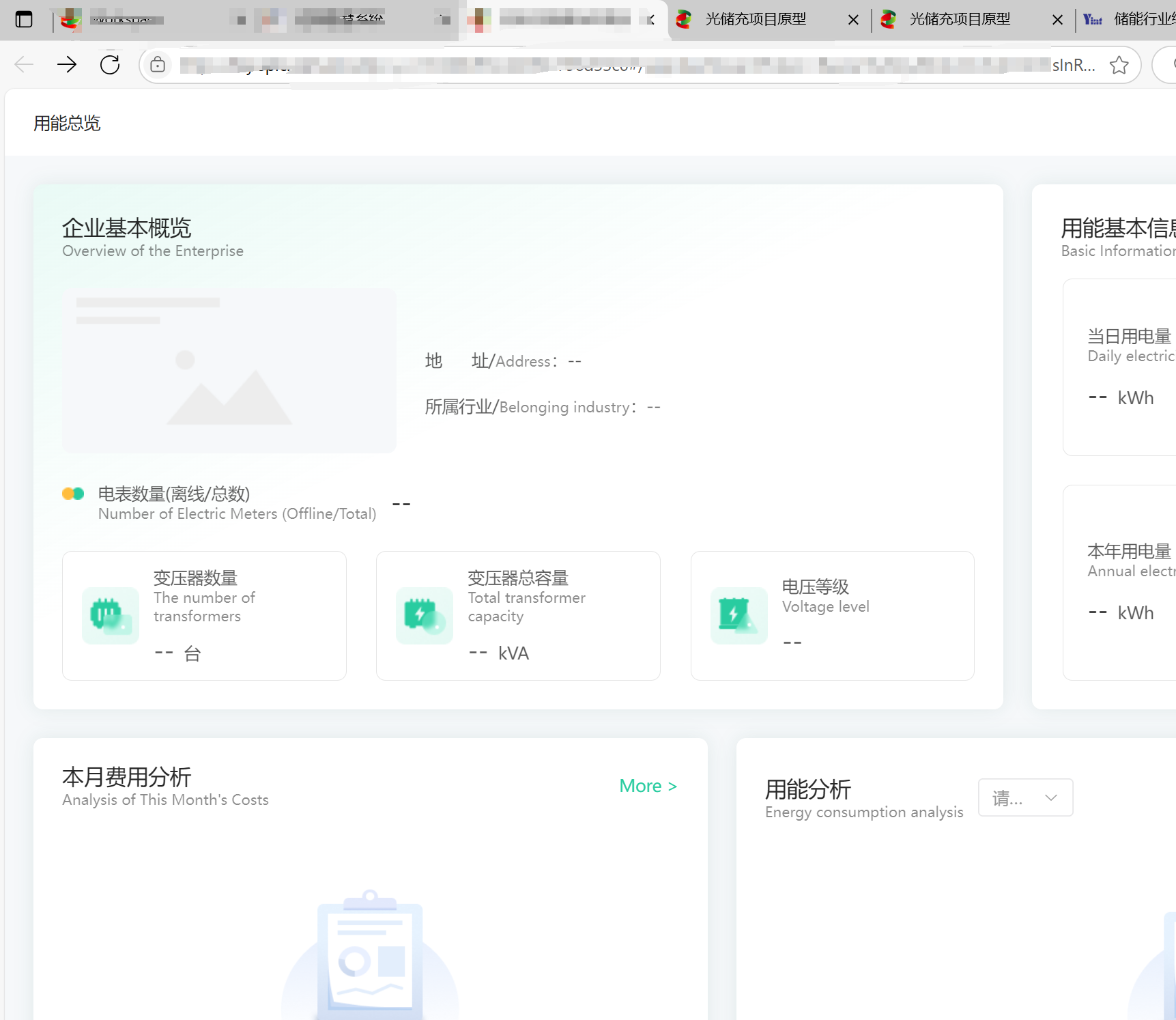Click the 当日用电量 card
This screenshot has width=1176, height=1020.
[1119, 367]
